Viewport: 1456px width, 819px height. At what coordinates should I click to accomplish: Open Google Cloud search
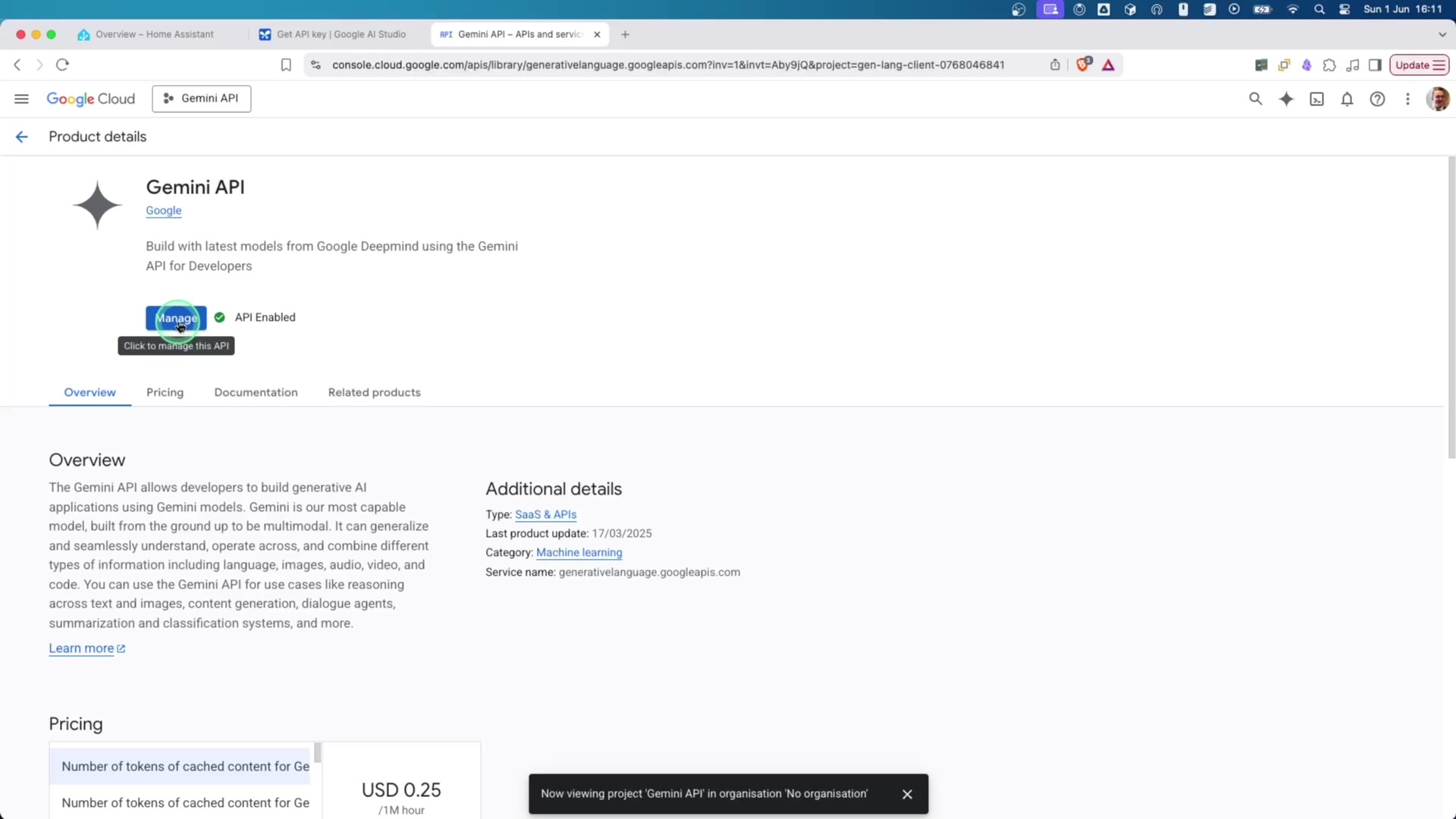[1257, 99]
